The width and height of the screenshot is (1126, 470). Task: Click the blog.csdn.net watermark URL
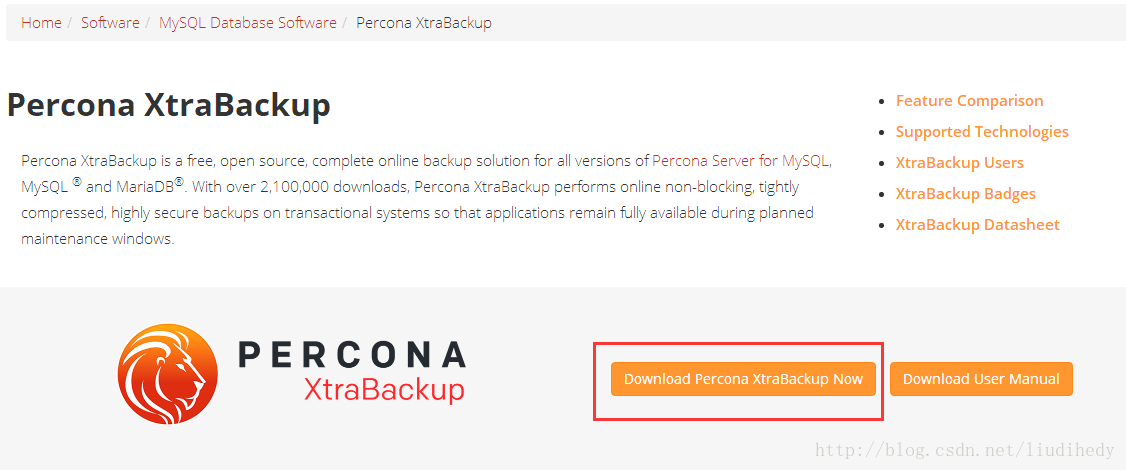click(x=964, y=451)
